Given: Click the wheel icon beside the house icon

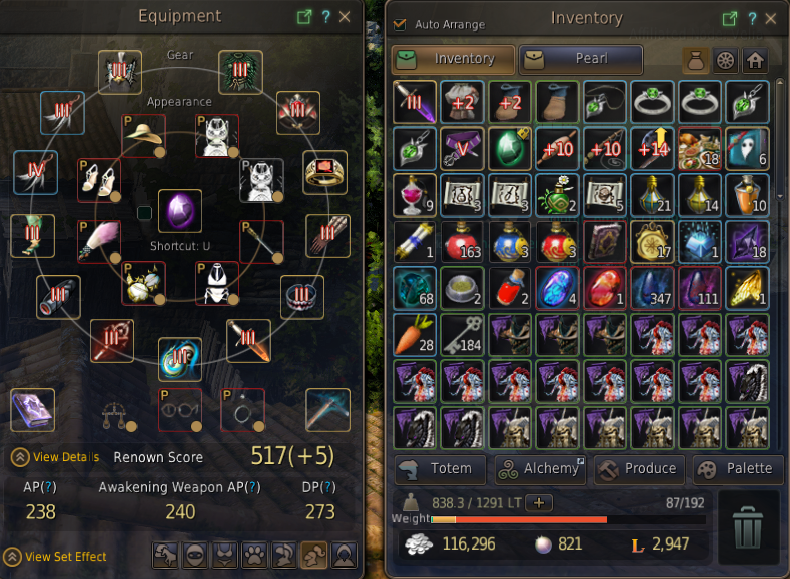Looking at the screenshot, I should (726, 60).
